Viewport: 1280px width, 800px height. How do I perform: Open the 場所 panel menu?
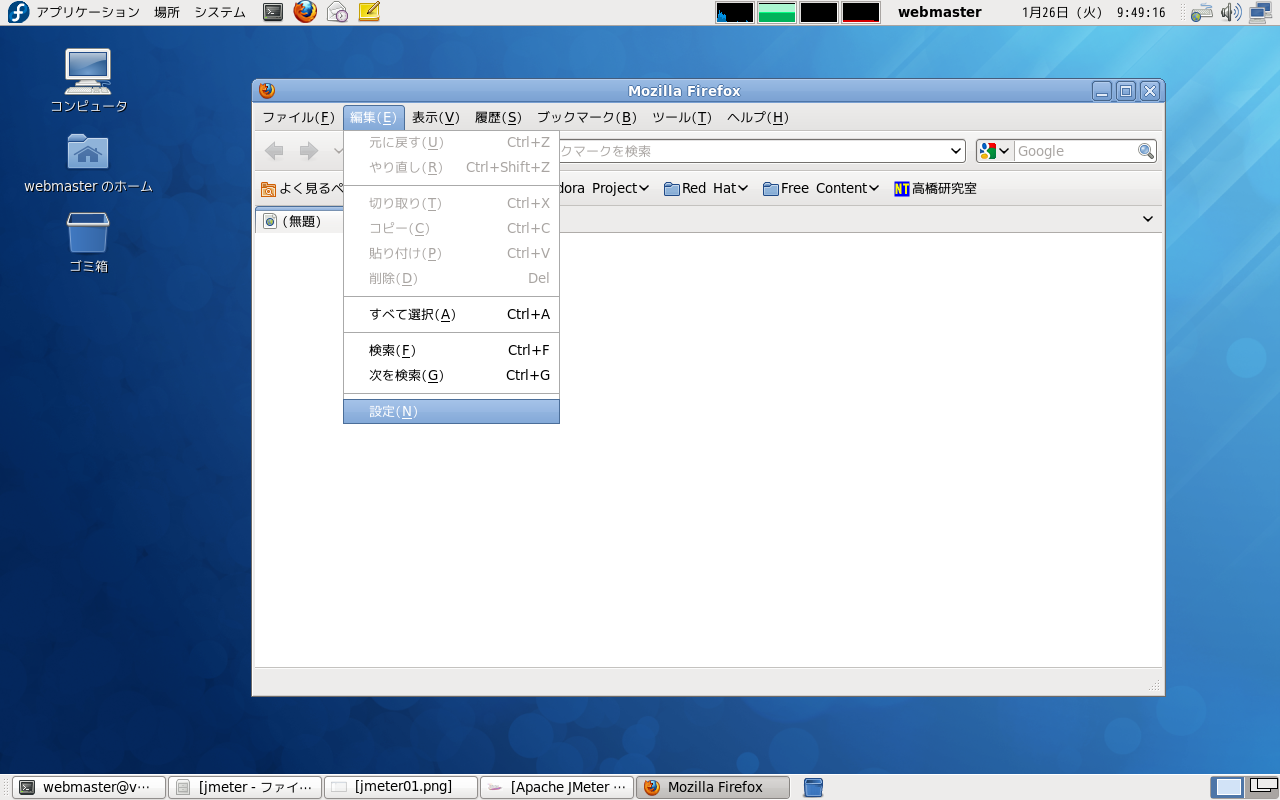point(167,12)
